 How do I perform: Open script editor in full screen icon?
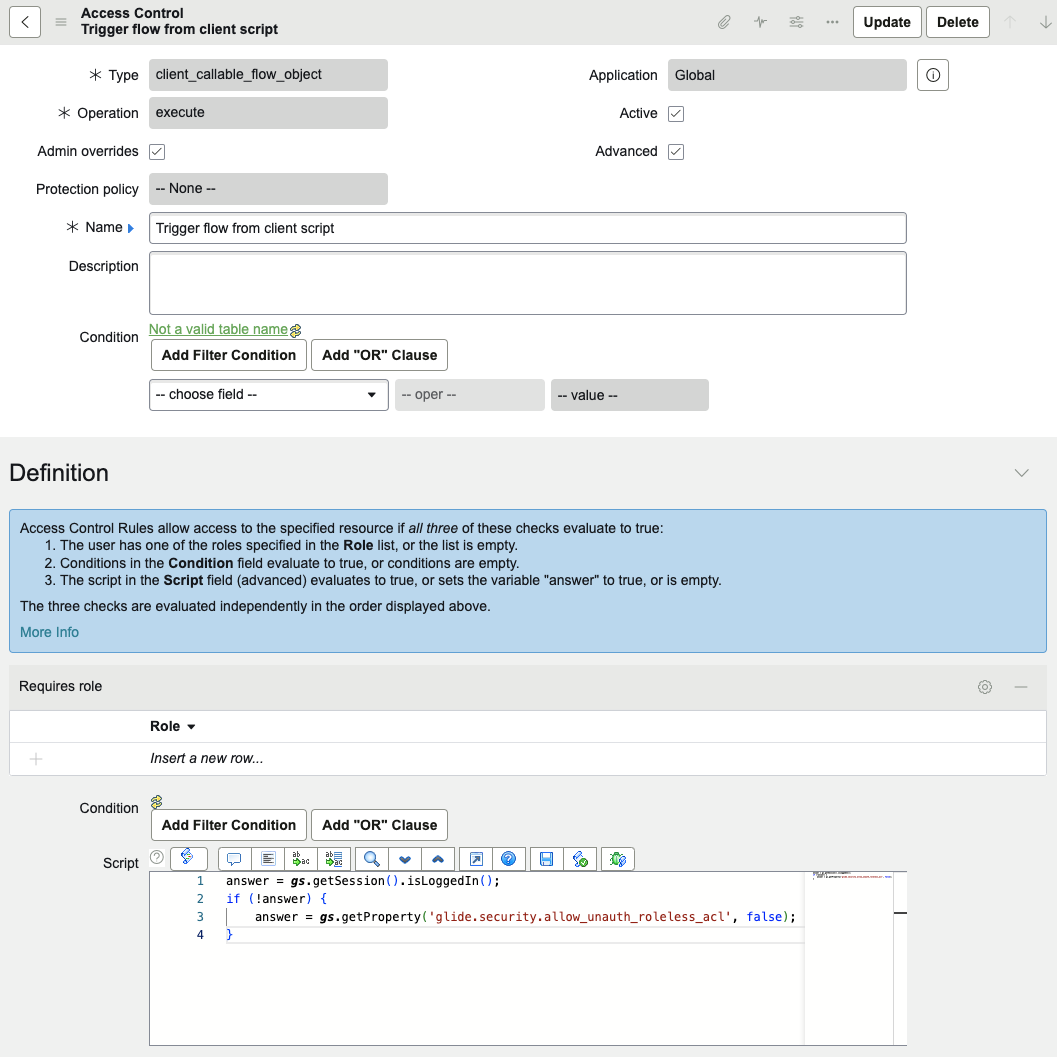tap(476, 858)
